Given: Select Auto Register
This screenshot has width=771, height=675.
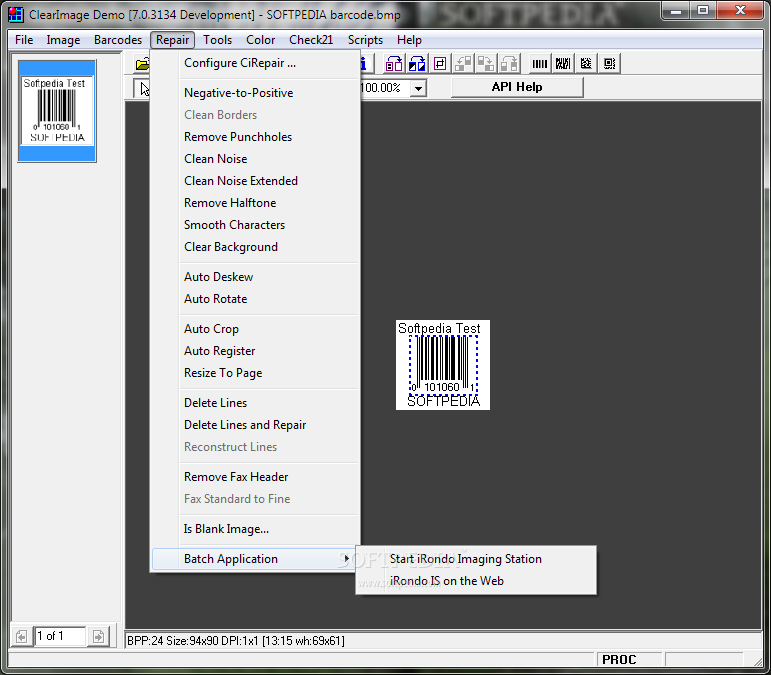Looking at the screenshot, I should coord(254,351).
